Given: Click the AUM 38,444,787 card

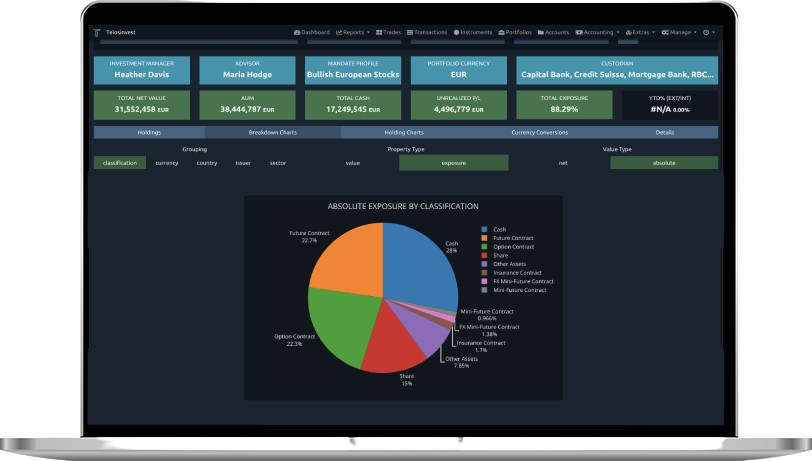Looking at the screenshot, I should click(x=248, y=105).
